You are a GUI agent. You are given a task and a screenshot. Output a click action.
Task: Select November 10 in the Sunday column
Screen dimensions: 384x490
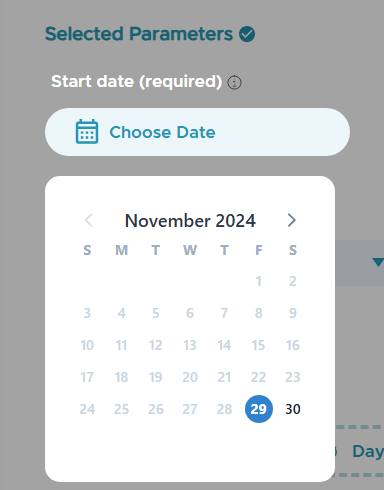87,345
